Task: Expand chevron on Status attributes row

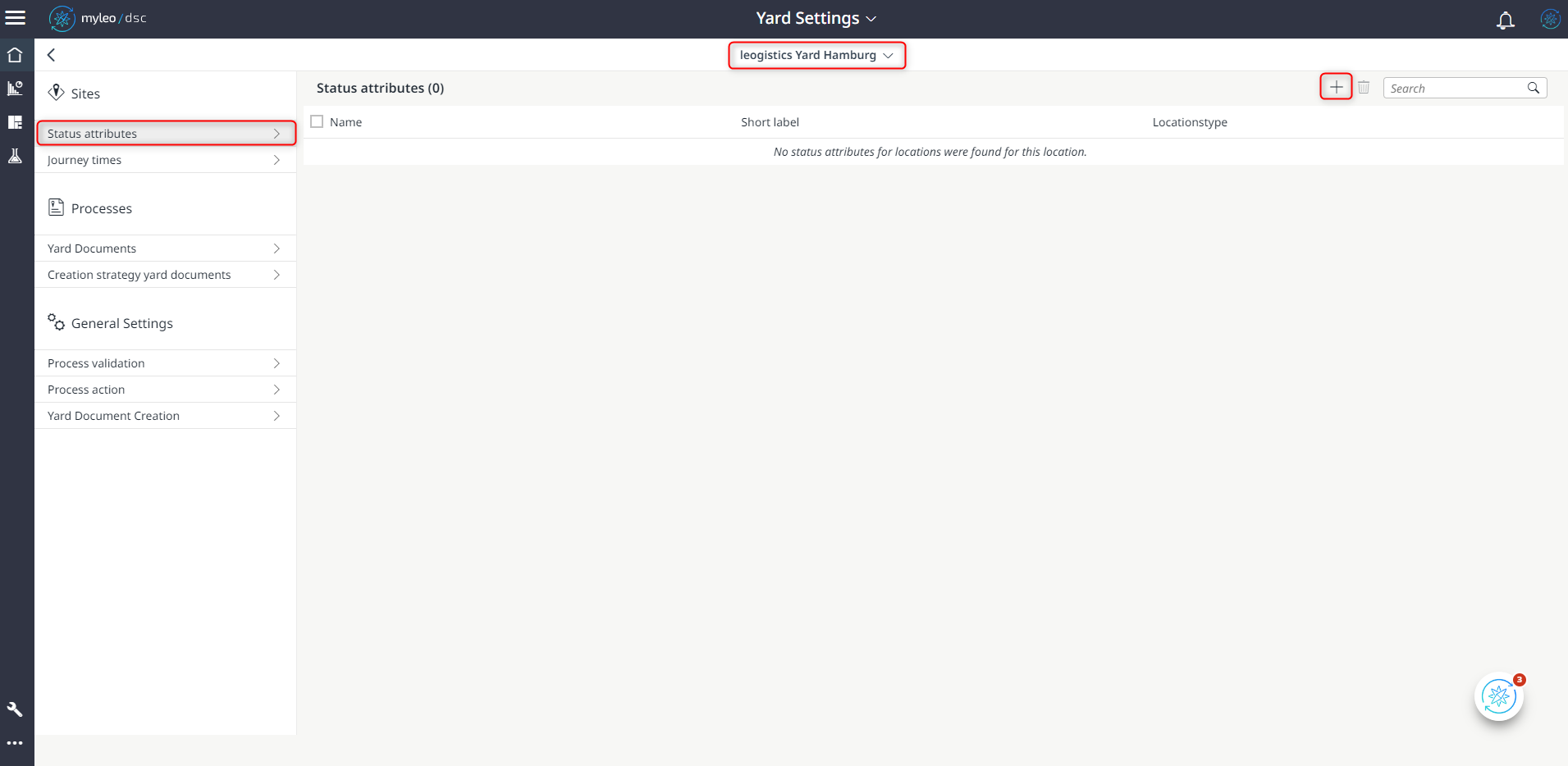Action: [277, 134]
